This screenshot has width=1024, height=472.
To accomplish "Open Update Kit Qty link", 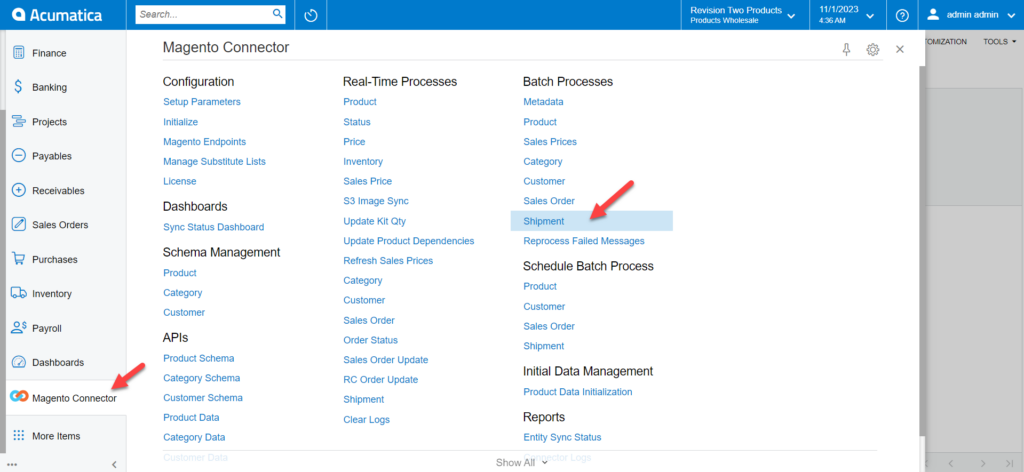I will click(374, 221).
